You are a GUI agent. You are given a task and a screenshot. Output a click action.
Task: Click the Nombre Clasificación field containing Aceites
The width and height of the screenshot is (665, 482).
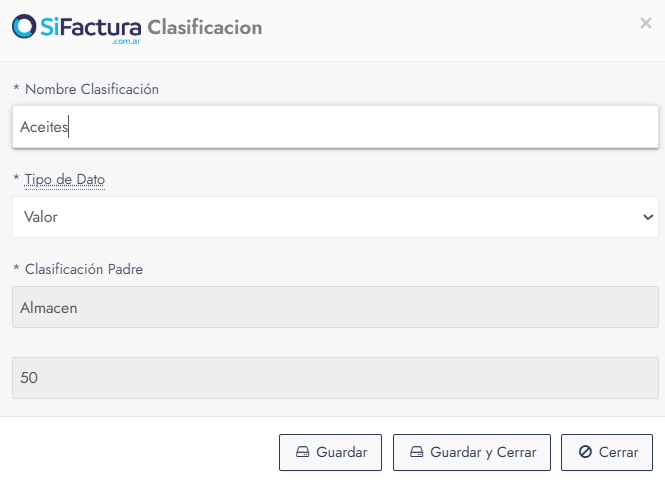click(x=334, y=127)
